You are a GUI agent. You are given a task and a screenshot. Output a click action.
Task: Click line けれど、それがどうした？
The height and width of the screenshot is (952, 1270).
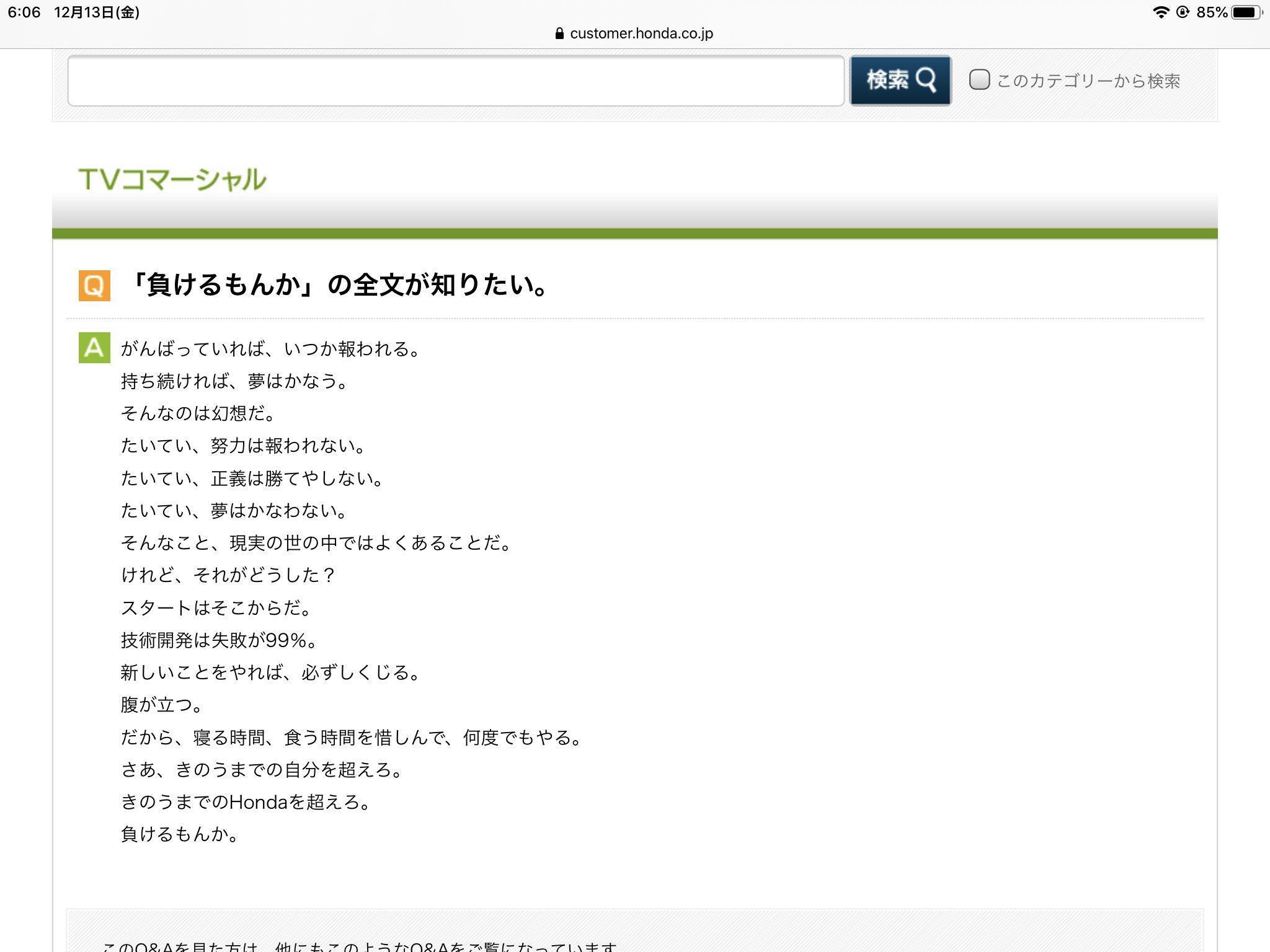(228, 575)
